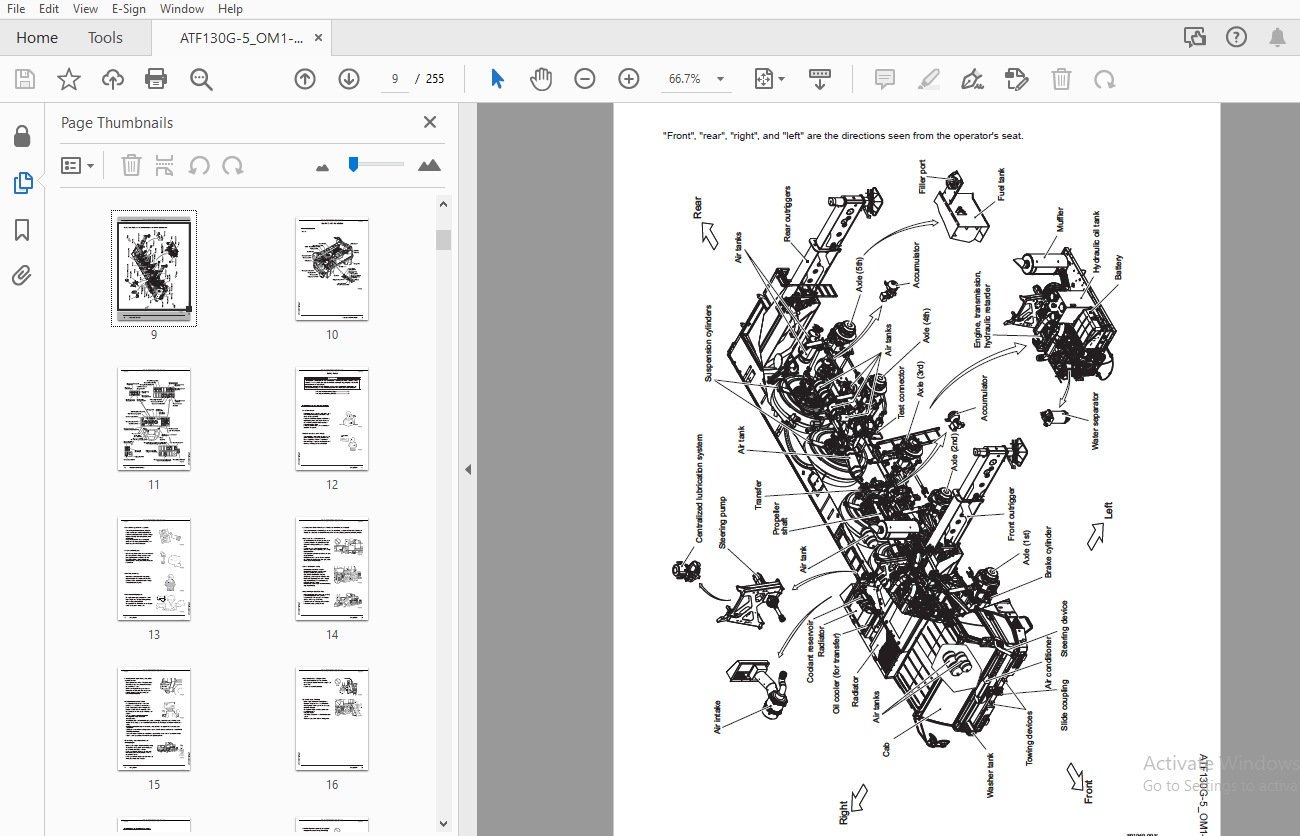
Task: Click the thumbnails panel scroll down arrow
Action: (x=444, y=824)
